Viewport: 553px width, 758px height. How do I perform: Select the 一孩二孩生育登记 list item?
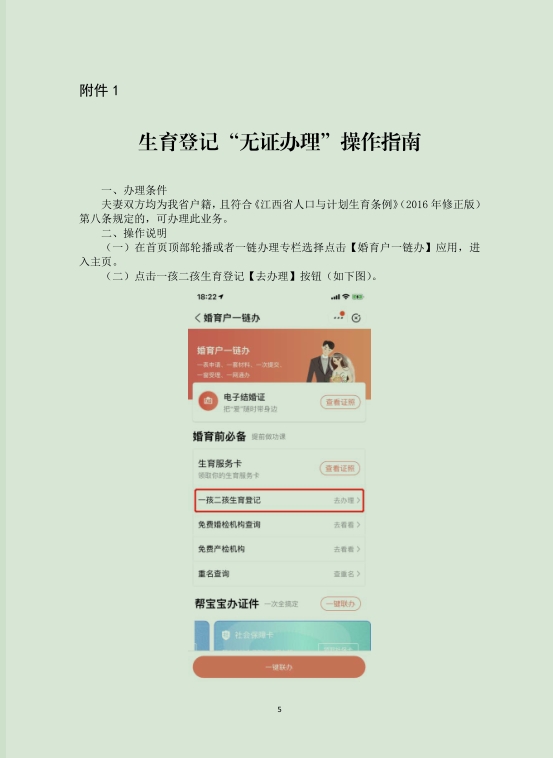click(x=279, y=500)
